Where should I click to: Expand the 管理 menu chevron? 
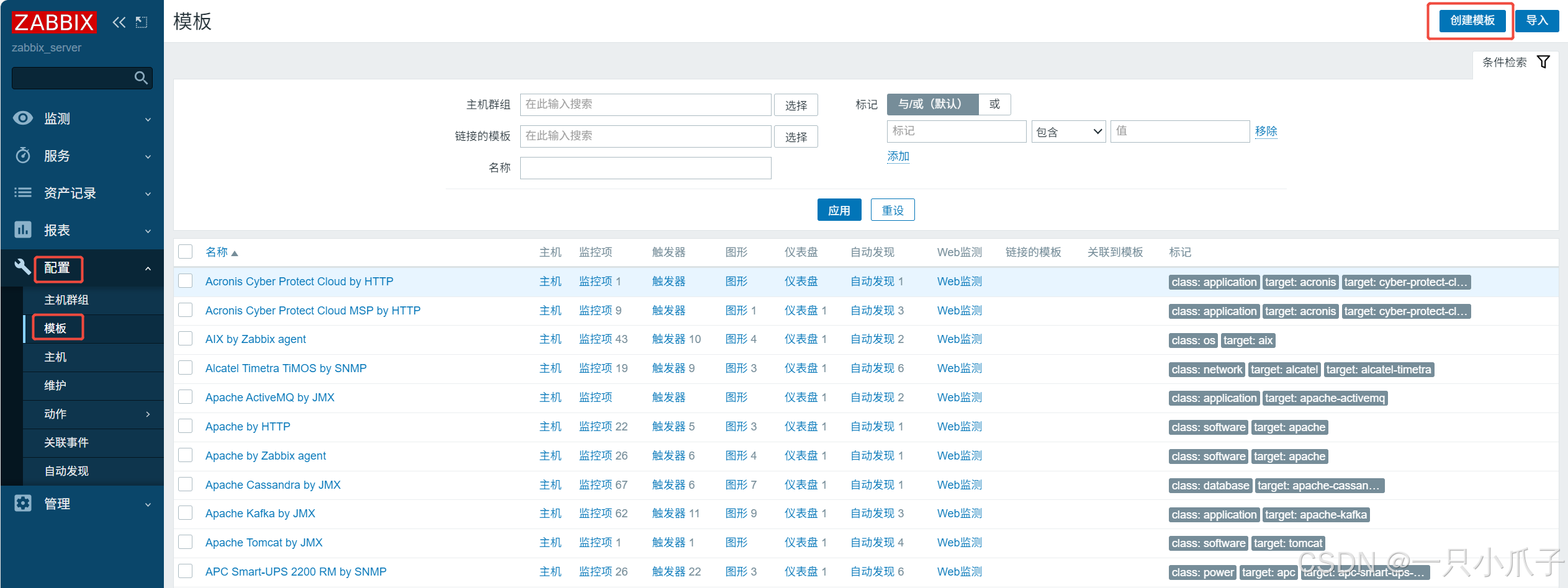click(x=148, y=504)
